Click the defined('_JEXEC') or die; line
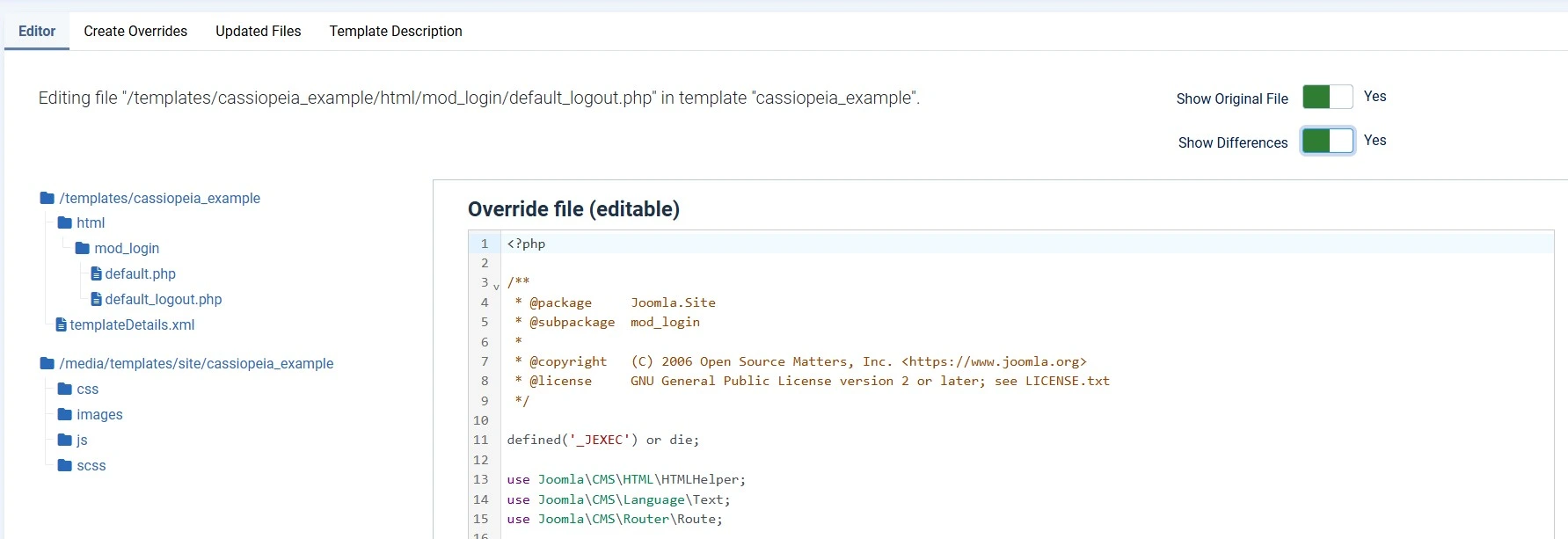The height and width of the screenshot is (539, 1568). (603, 440)
